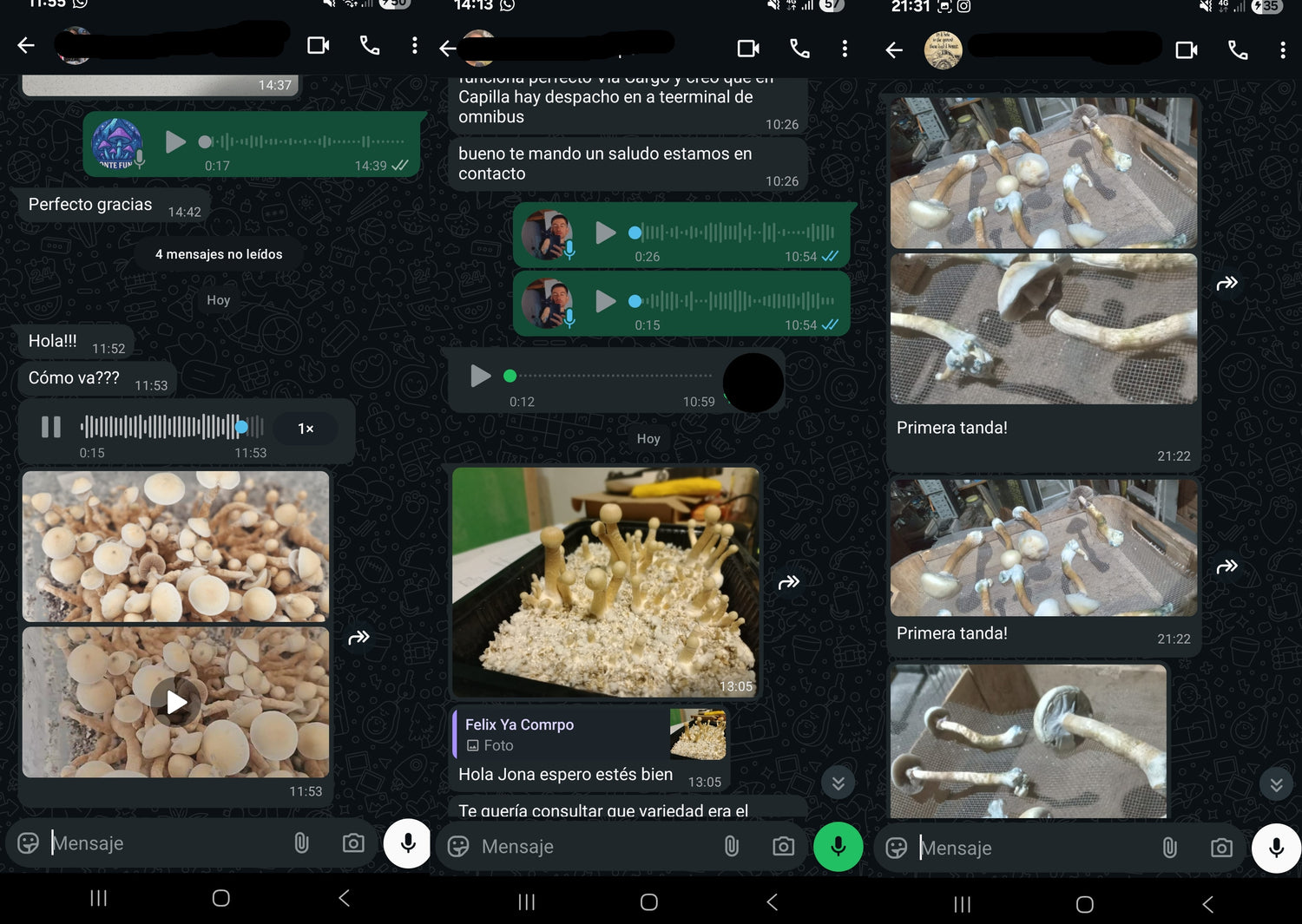Forward the mushroom tray photo sent at 13:05

788,582
